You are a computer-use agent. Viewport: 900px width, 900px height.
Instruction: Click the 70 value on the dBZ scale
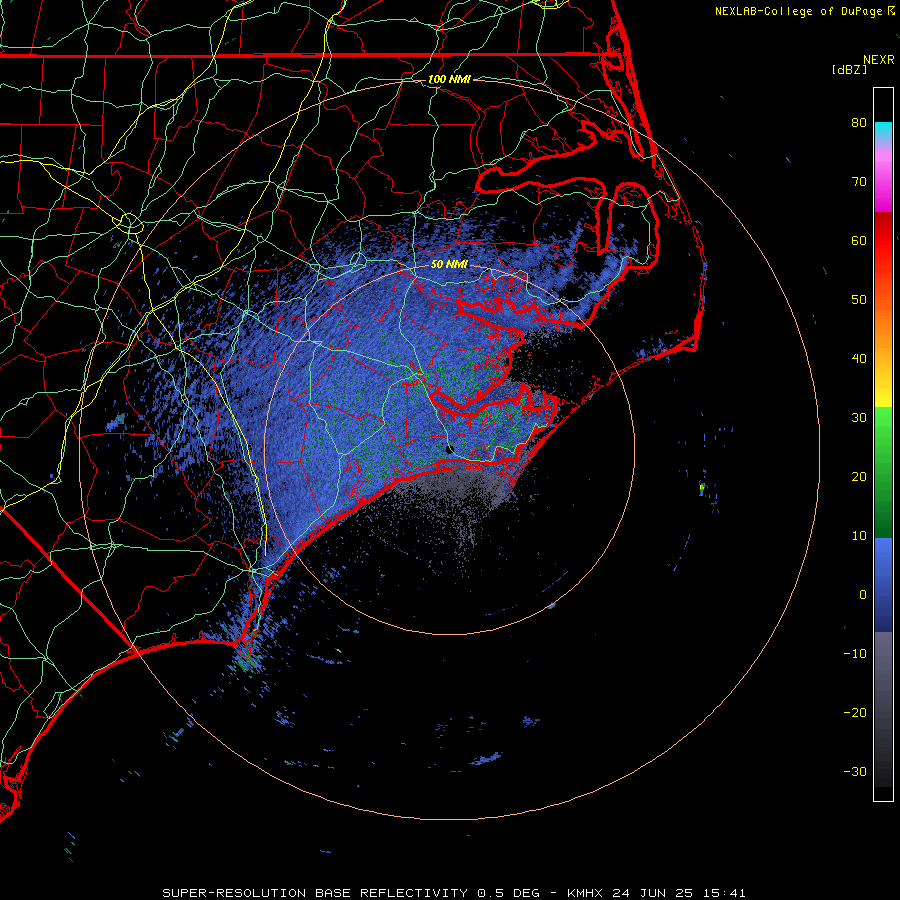[x=859, y=181]
